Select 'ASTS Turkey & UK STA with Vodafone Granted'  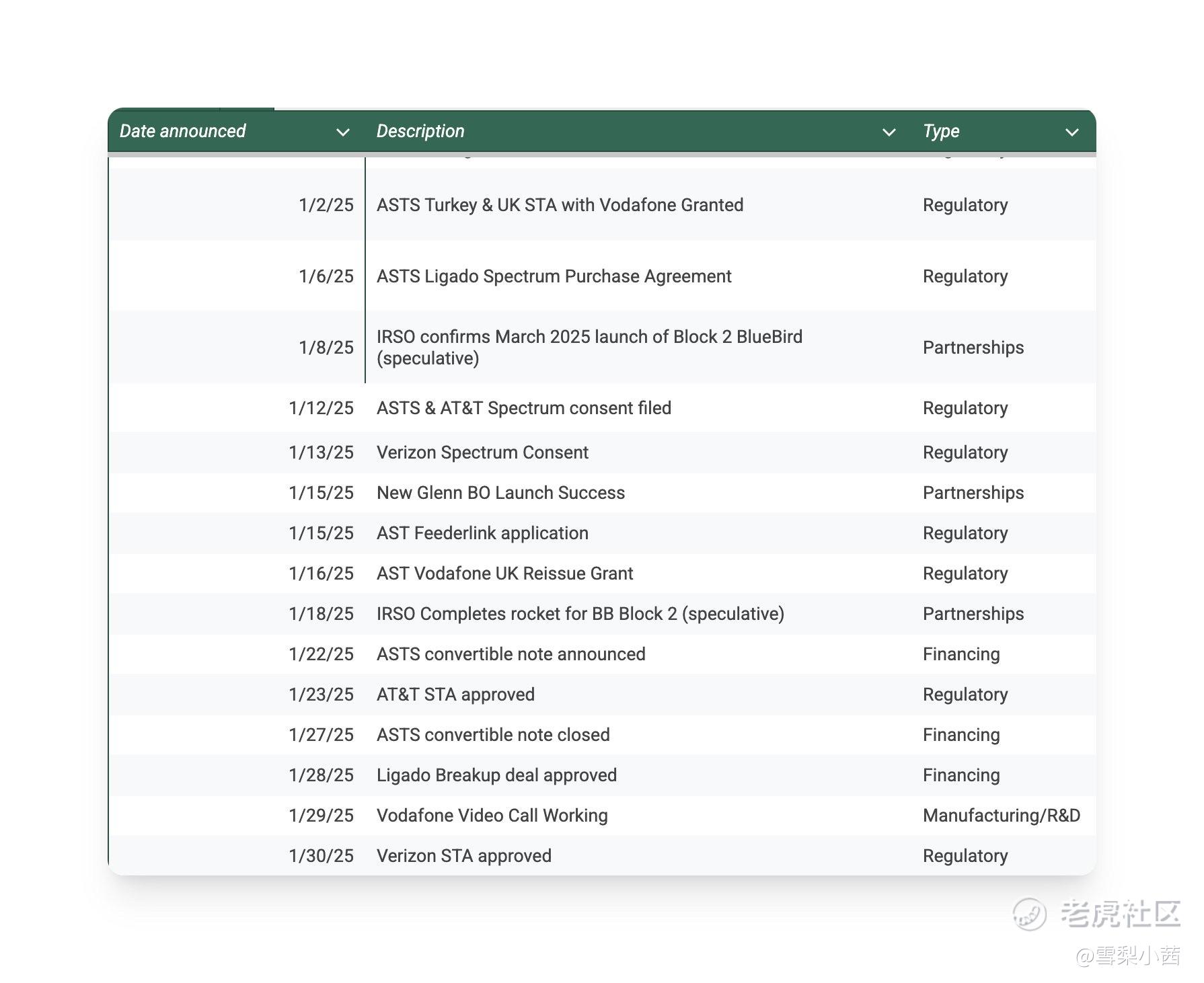tap(560, 205)
